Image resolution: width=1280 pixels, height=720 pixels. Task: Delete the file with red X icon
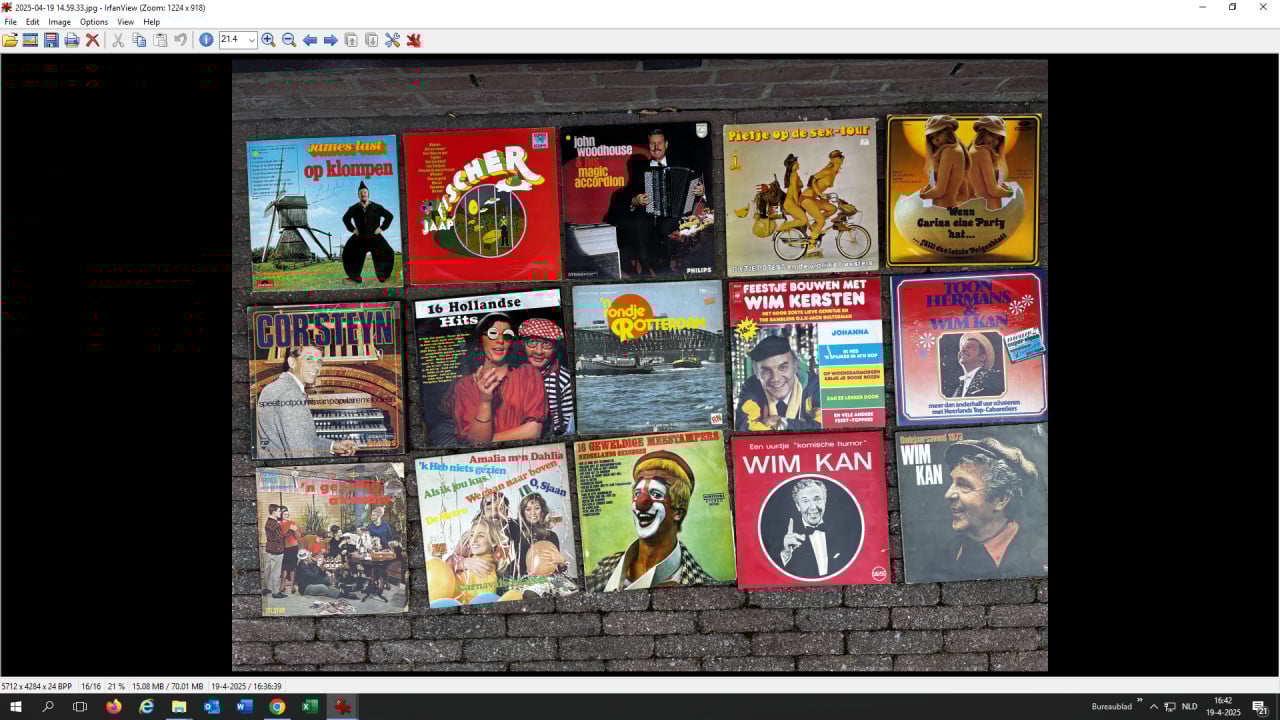92,40
